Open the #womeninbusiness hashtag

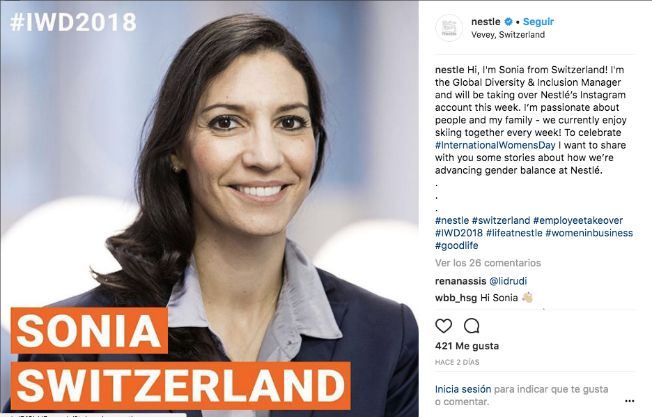589,233
